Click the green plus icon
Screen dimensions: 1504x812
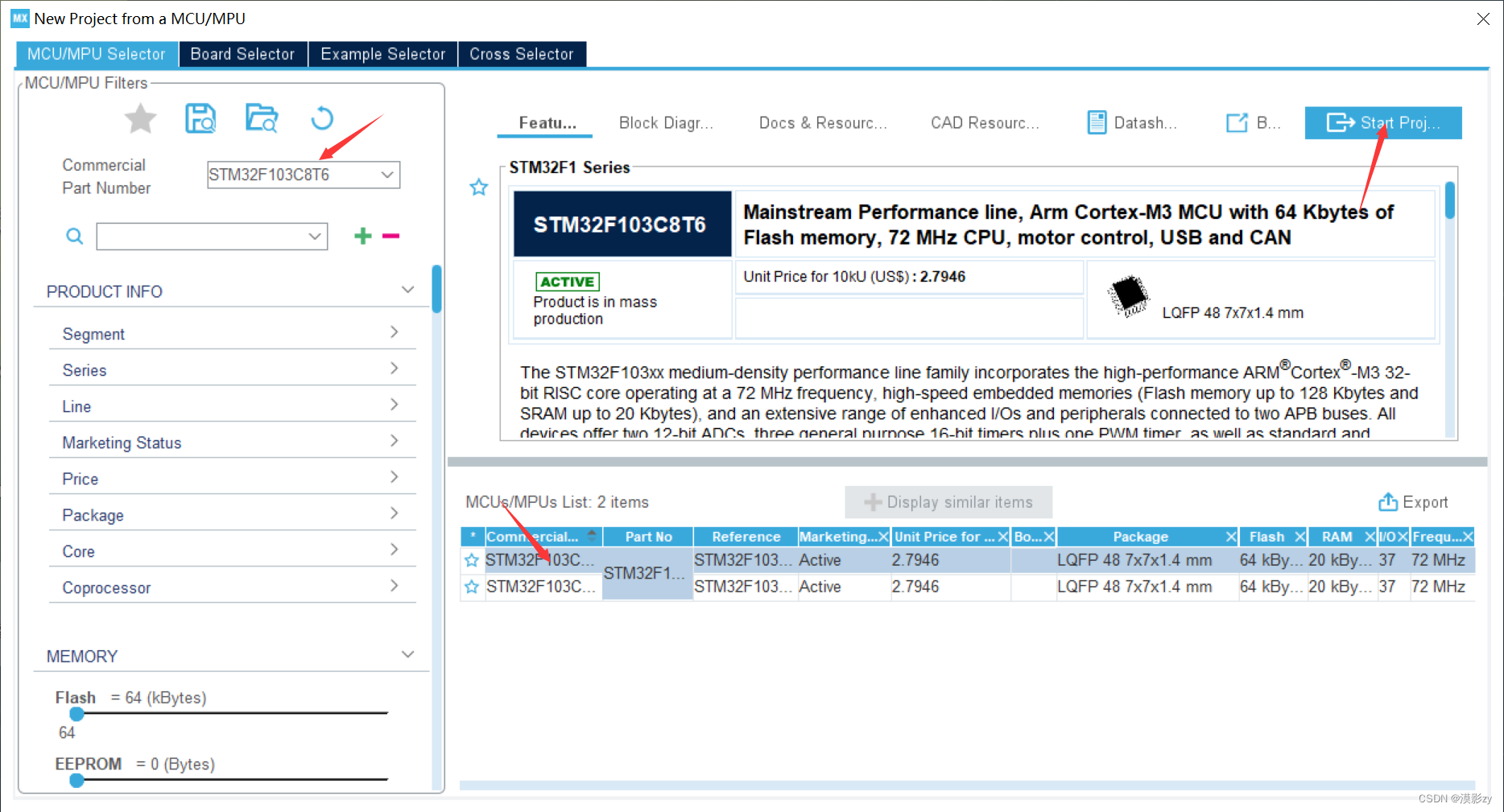363,236
